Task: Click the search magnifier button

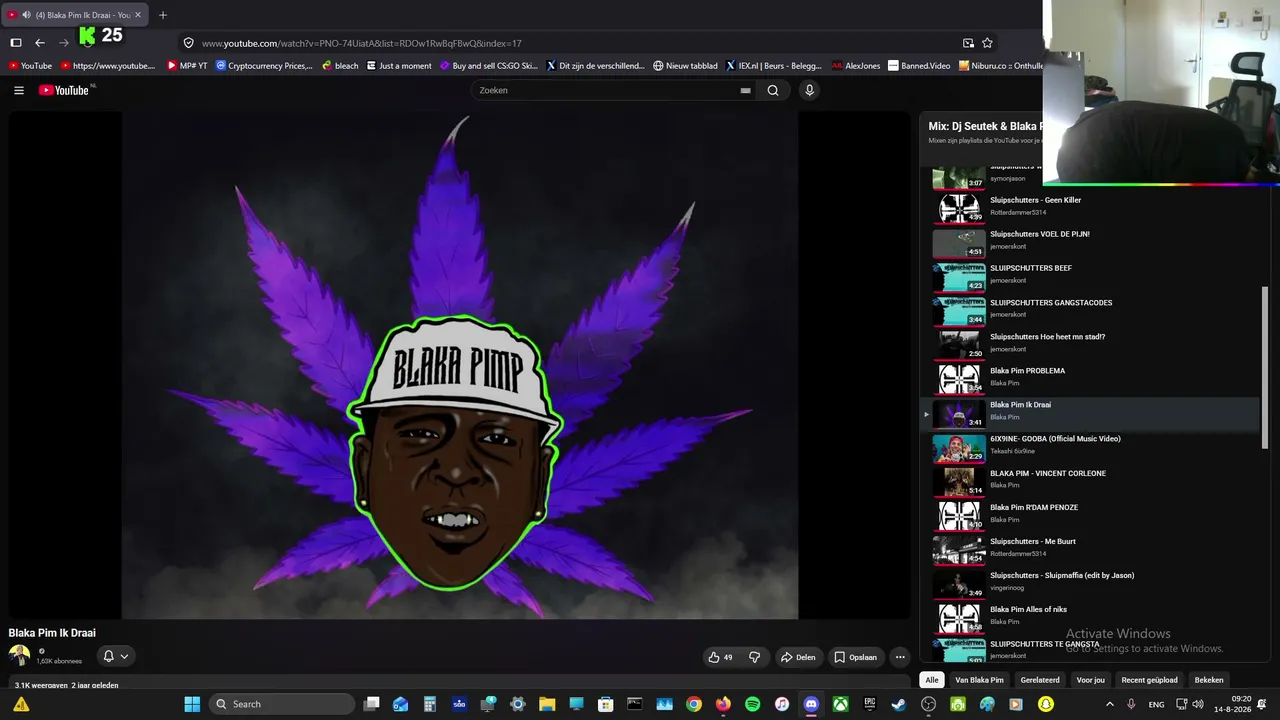Action: 773,90
